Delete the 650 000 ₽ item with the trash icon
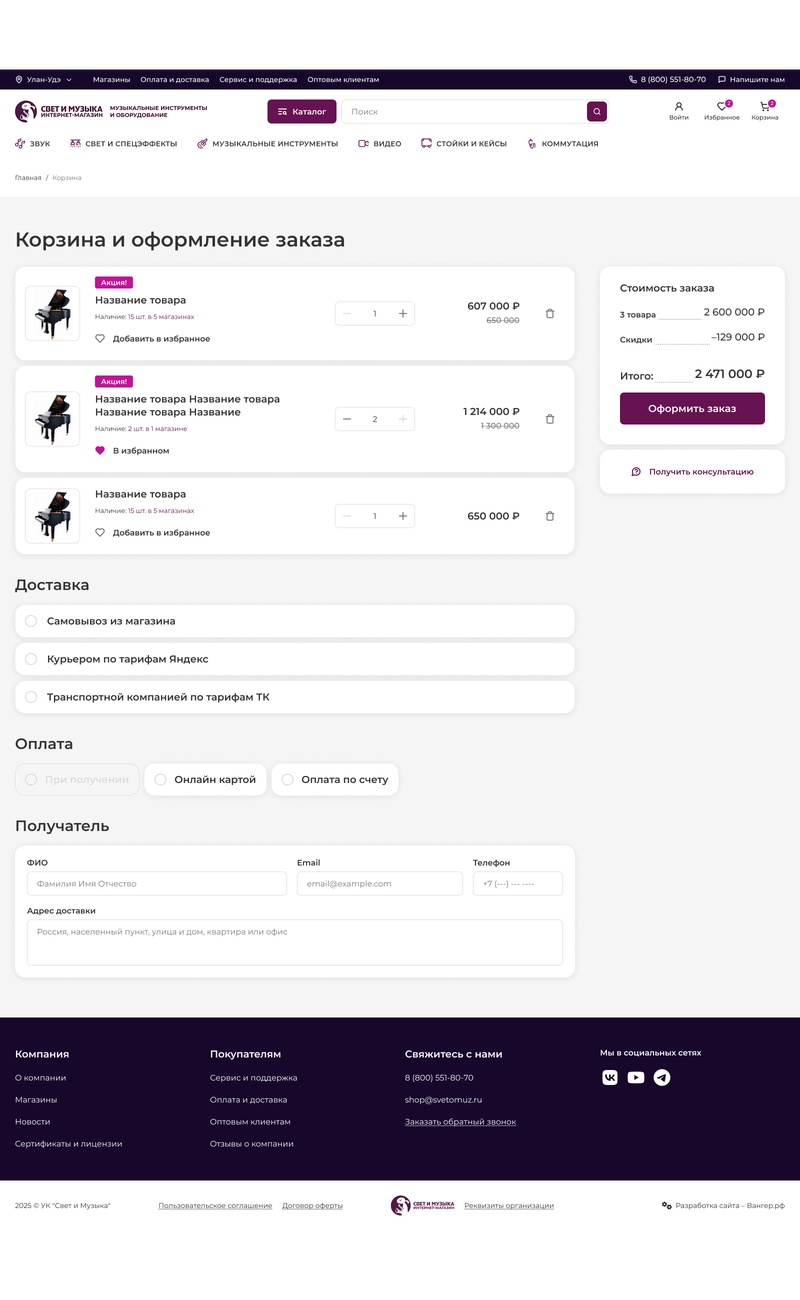 click(550, 516)
